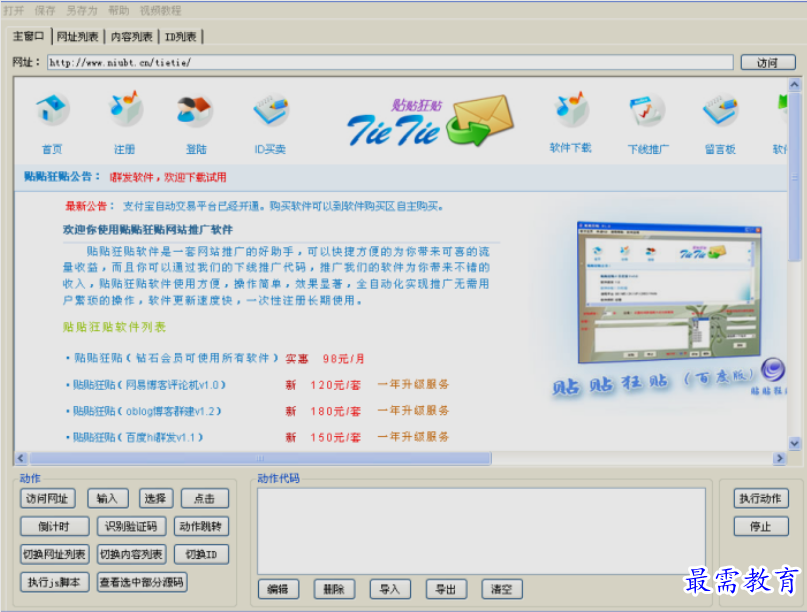The width and height of the screenshot is (807, 612).
Task: Click the 执行js脚本 button
Action: click(x=54, y=582)
